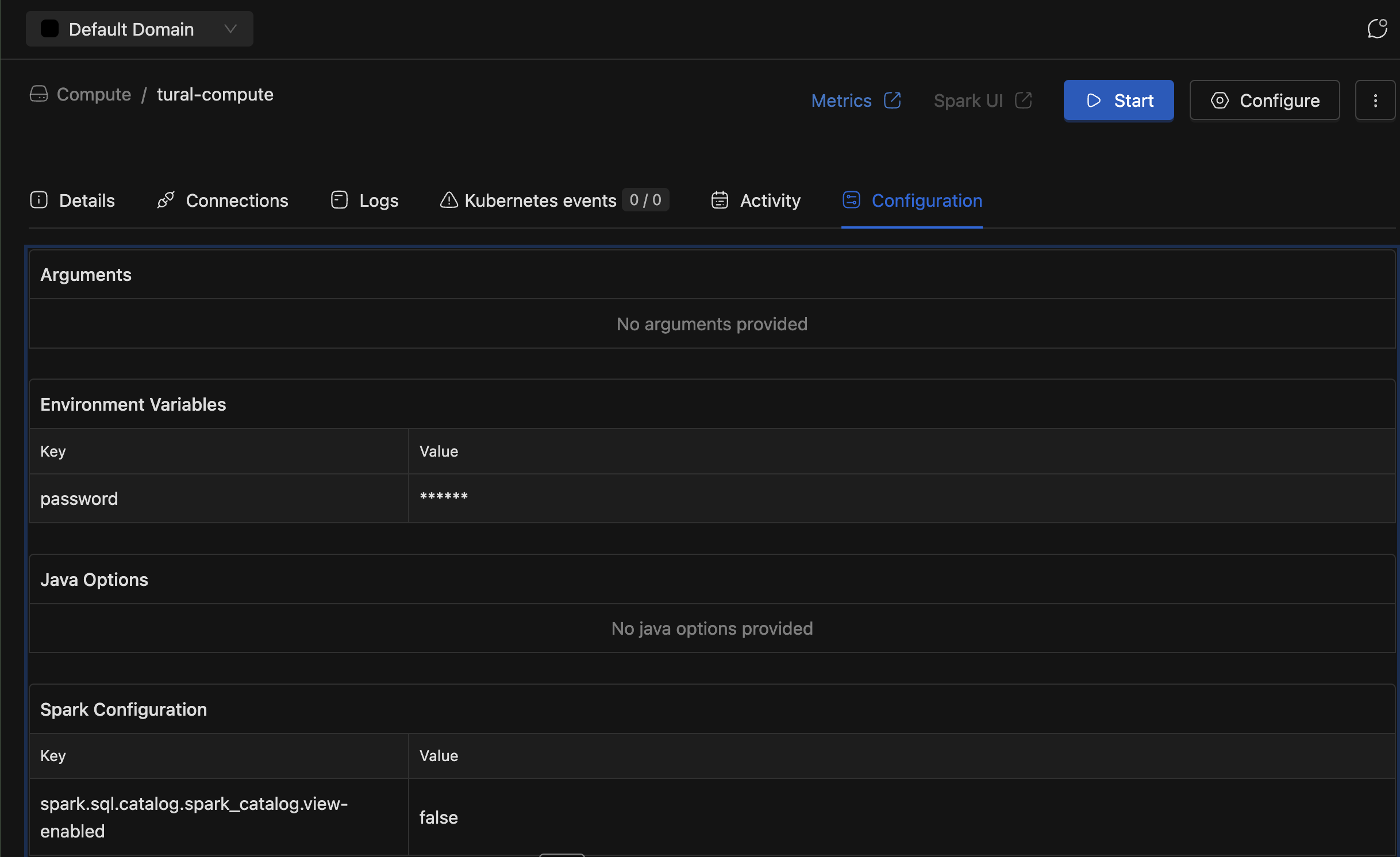Open the three-dot more options menu
This screenshot has width=1400, height=857.
1375,101
